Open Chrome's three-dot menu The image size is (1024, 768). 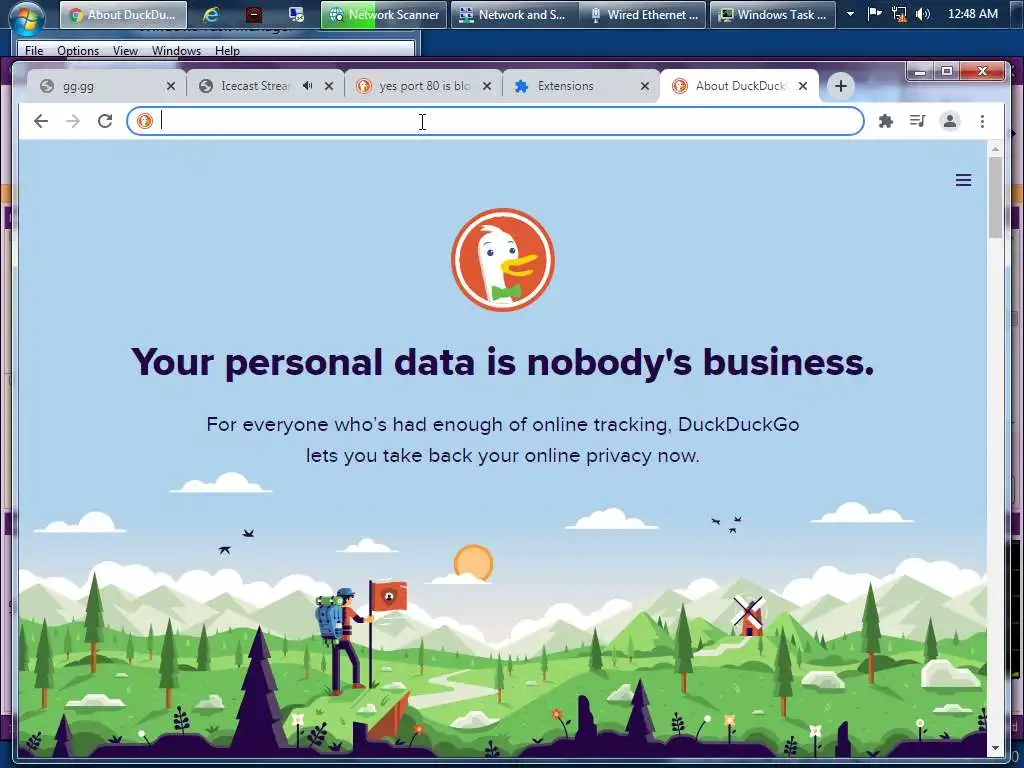(x=982, y=121)
